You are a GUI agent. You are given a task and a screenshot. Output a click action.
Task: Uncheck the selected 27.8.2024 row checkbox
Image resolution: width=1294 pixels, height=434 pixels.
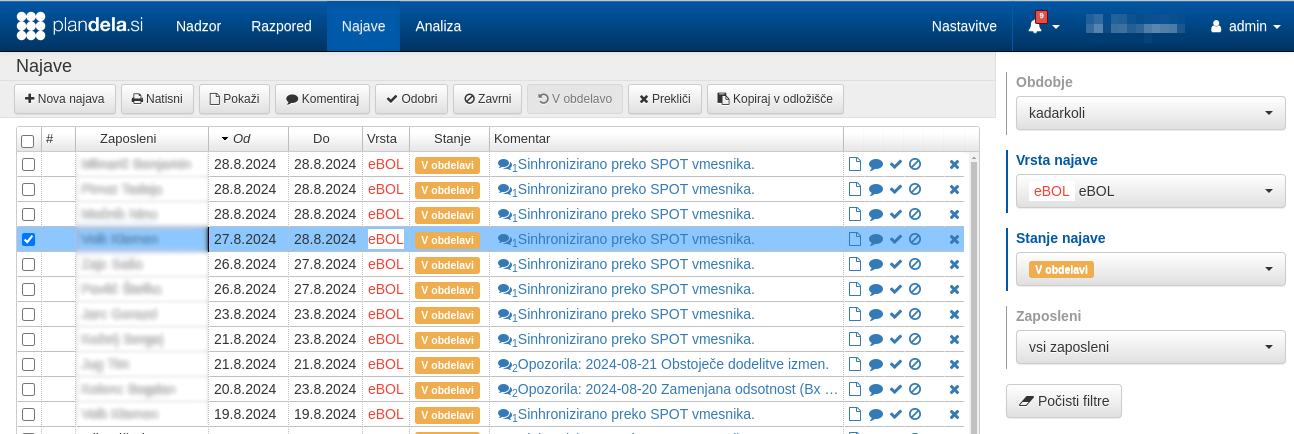[x=28, y=240]
